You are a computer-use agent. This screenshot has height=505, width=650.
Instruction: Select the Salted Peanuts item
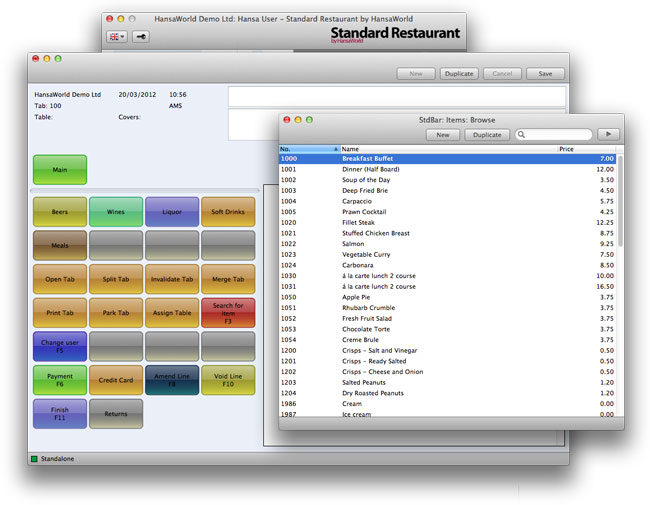pos(448,383)
